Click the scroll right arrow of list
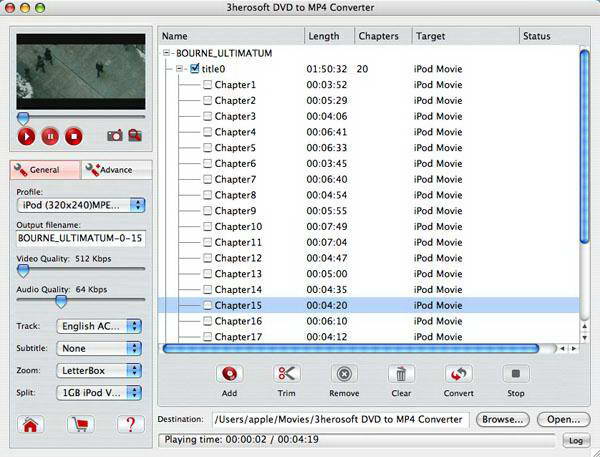 coord(574,348)
